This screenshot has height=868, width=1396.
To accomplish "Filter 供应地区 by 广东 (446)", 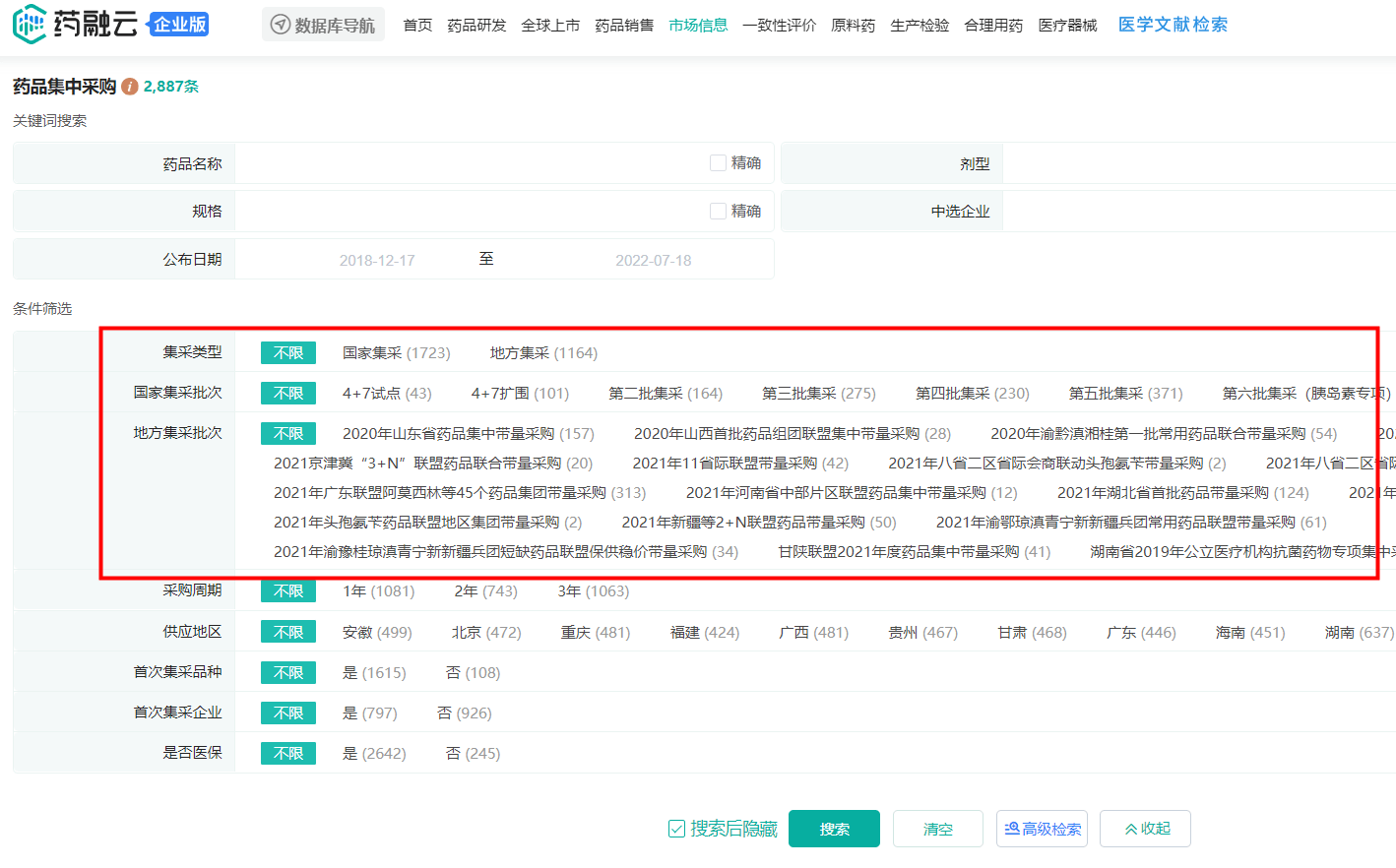I will coord(1141,632).
